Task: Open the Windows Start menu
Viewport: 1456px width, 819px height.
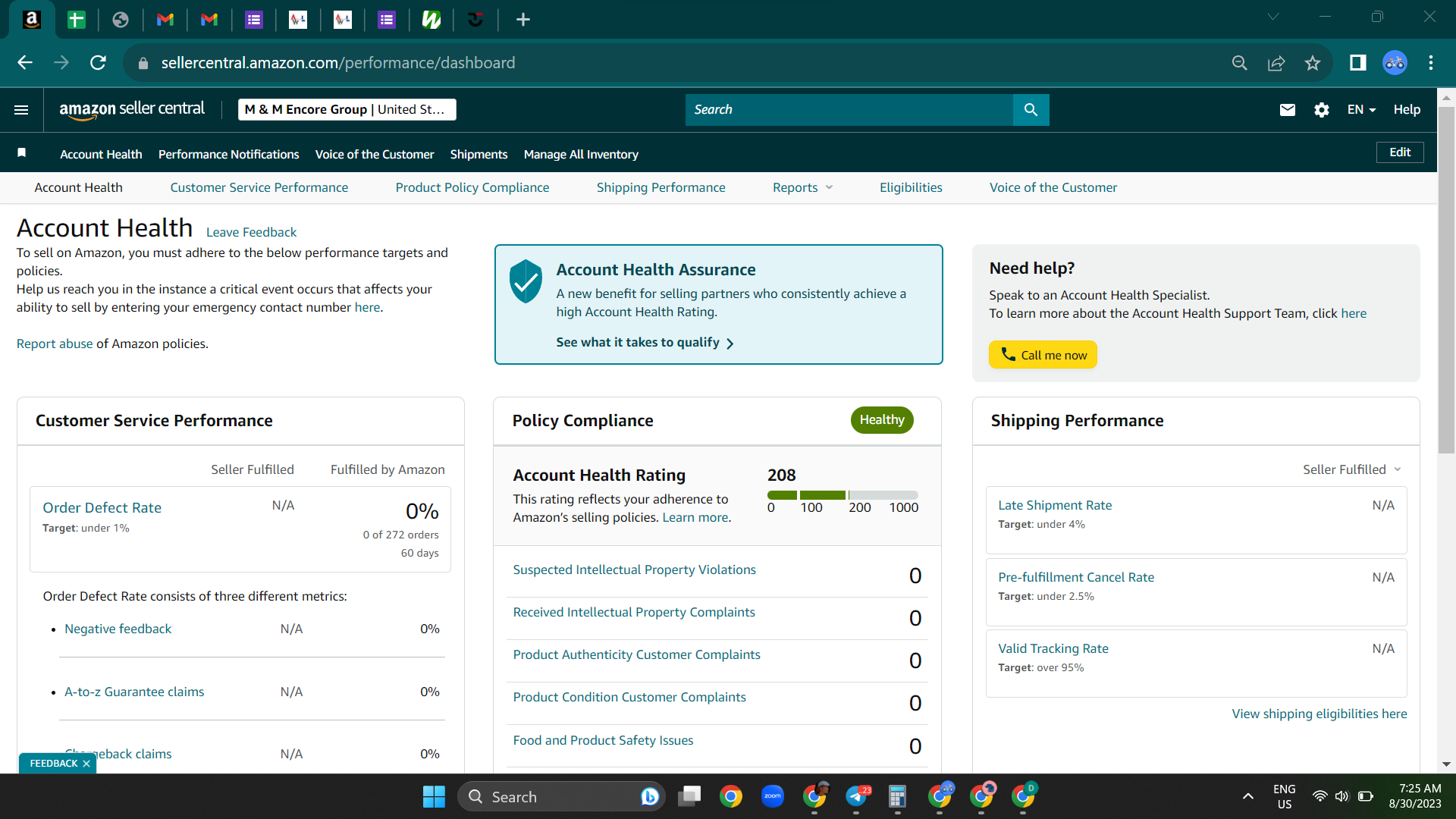Action: (x=434, y=797)
